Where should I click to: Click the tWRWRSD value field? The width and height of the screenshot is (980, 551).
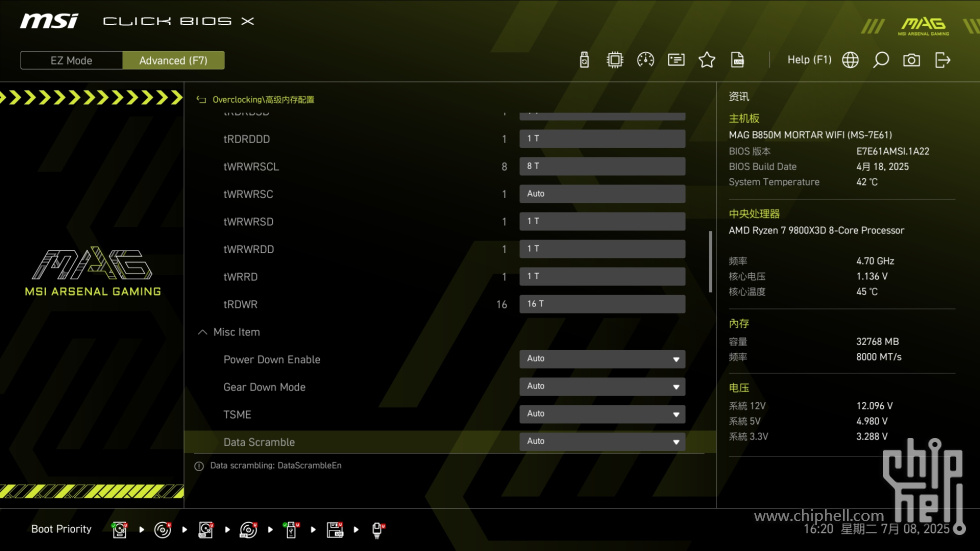pos(602,221)
